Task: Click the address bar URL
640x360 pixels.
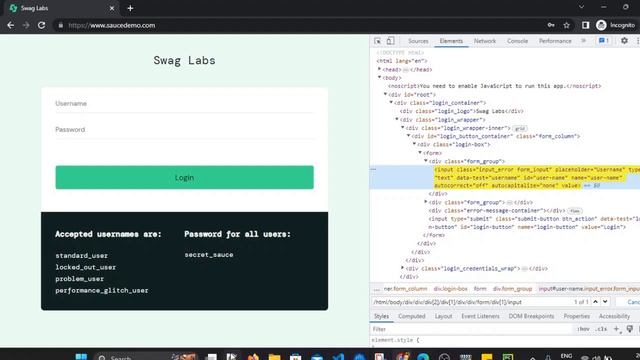Action: coord(112,25)
